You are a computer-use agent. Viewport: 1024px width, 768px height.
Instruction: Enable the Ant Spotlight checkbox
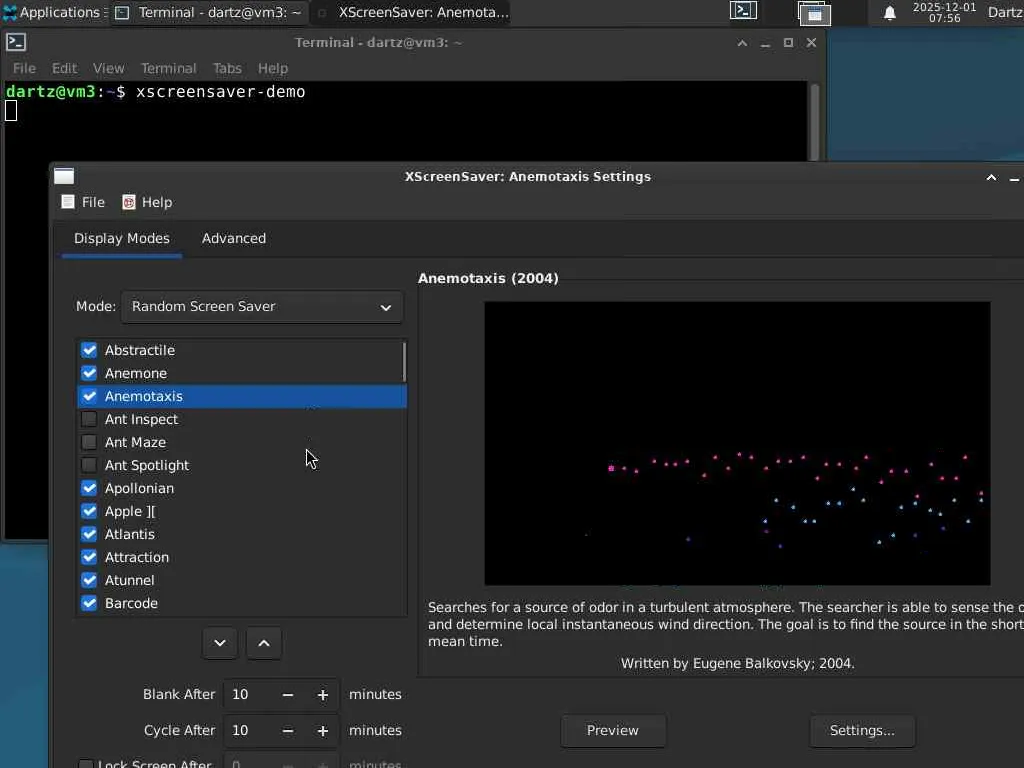(89, 465)
